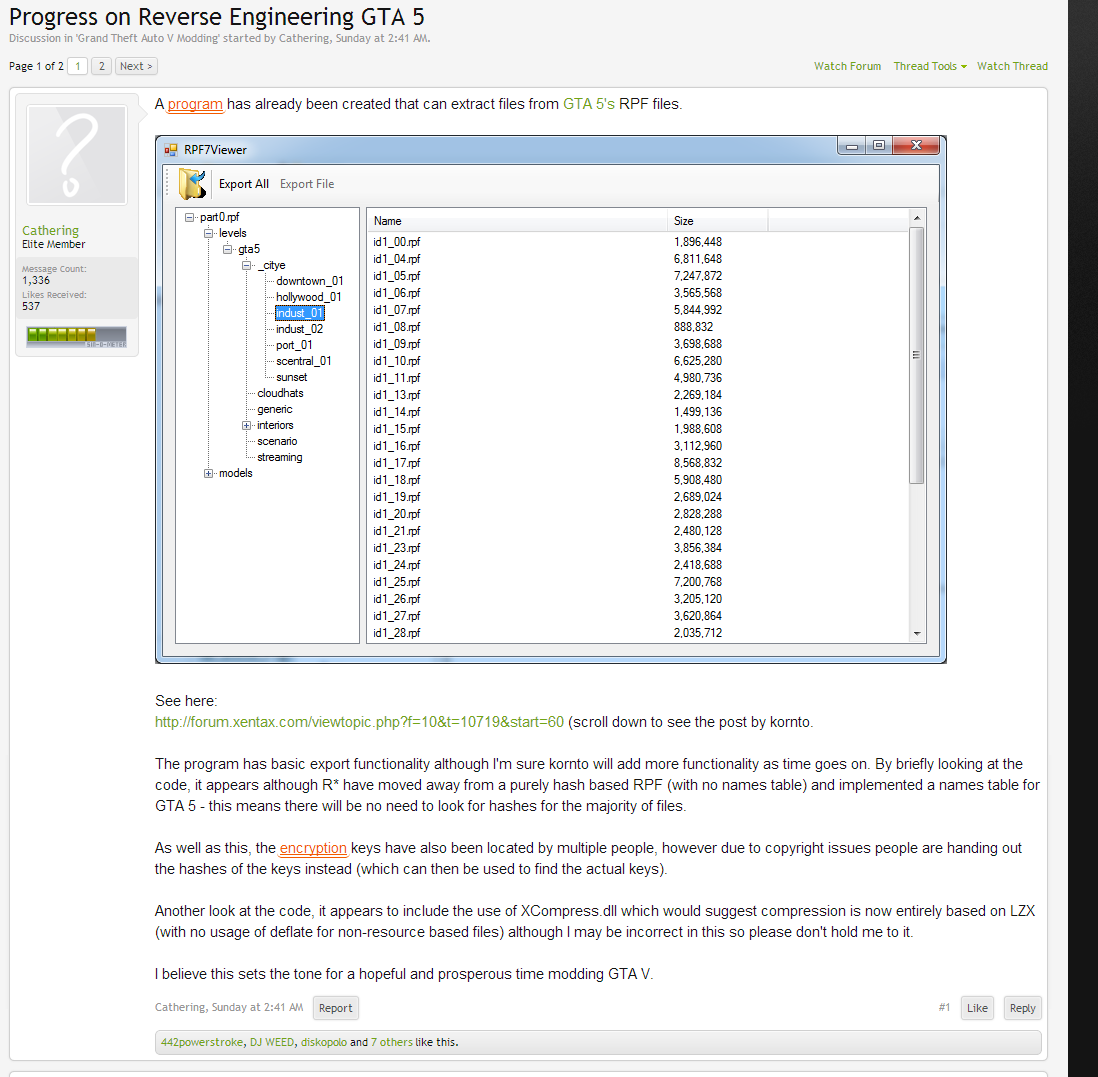Open the underlined 'encryption' link
Screen dimensions: 1098x1077
coord(313,848)
